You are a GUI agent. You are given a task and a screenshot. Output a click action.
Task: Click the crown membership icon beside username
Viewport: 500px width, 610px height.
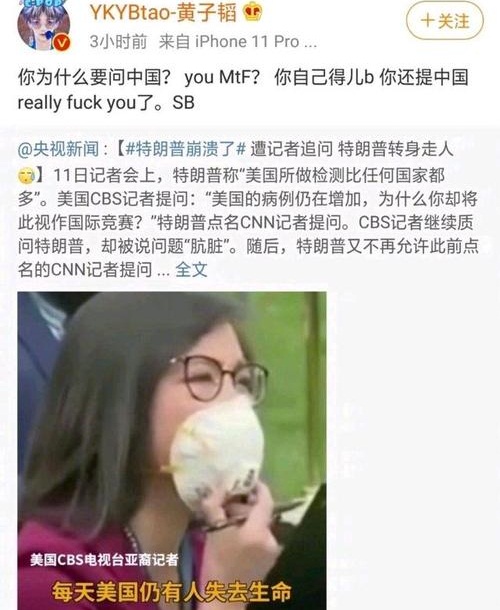click(252, 12)
